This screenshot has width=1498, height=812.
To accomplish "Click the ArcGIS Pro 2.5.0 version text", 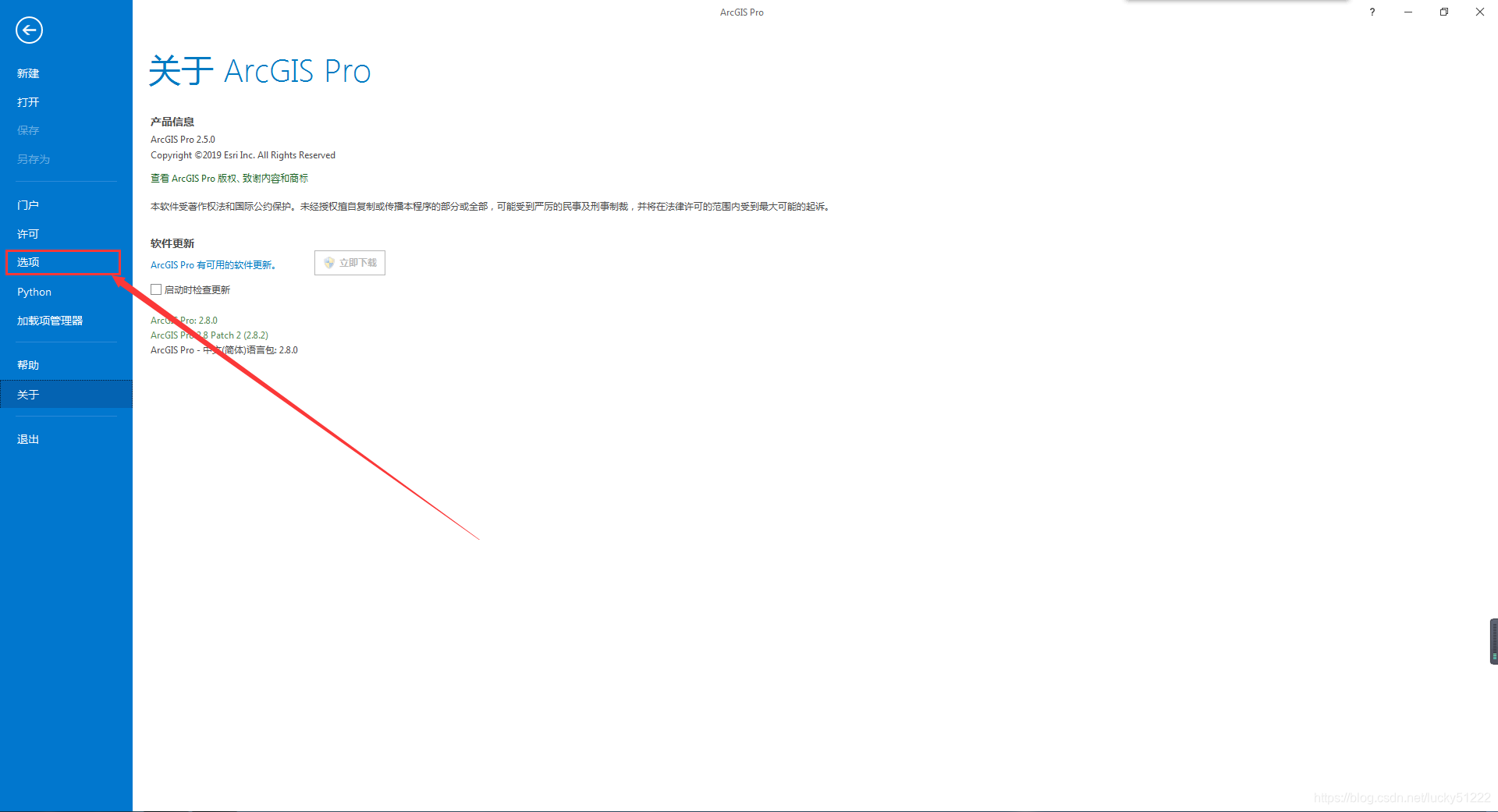I will pyautogui.click(x=183, y=140).
